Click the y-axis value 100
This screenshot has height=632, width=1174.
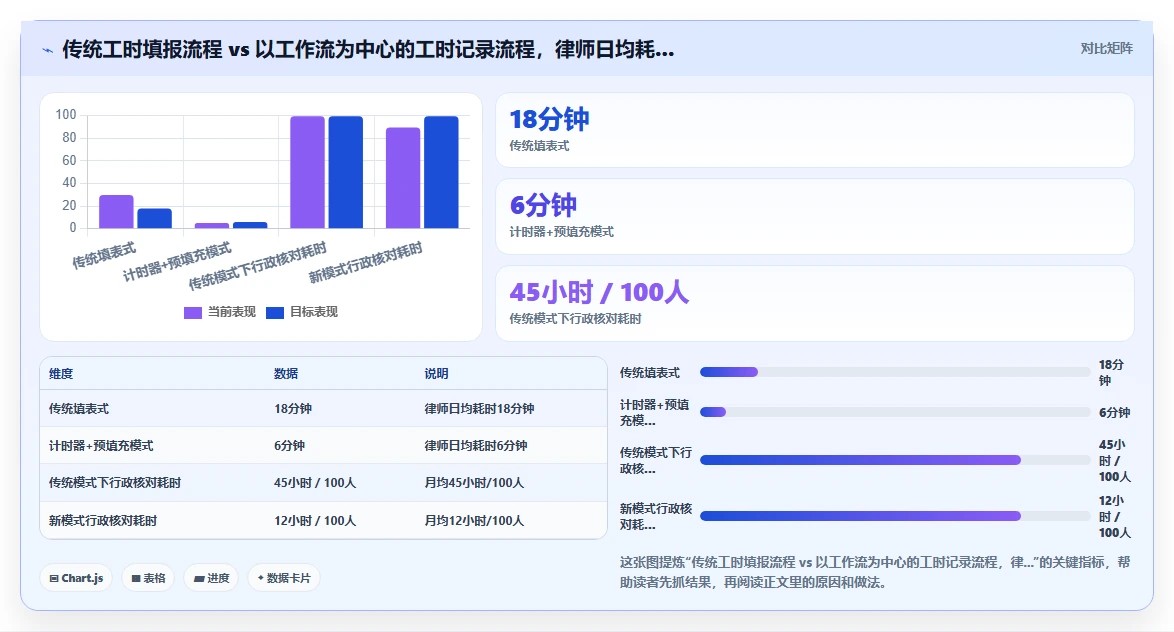click(x=66, y=115)
